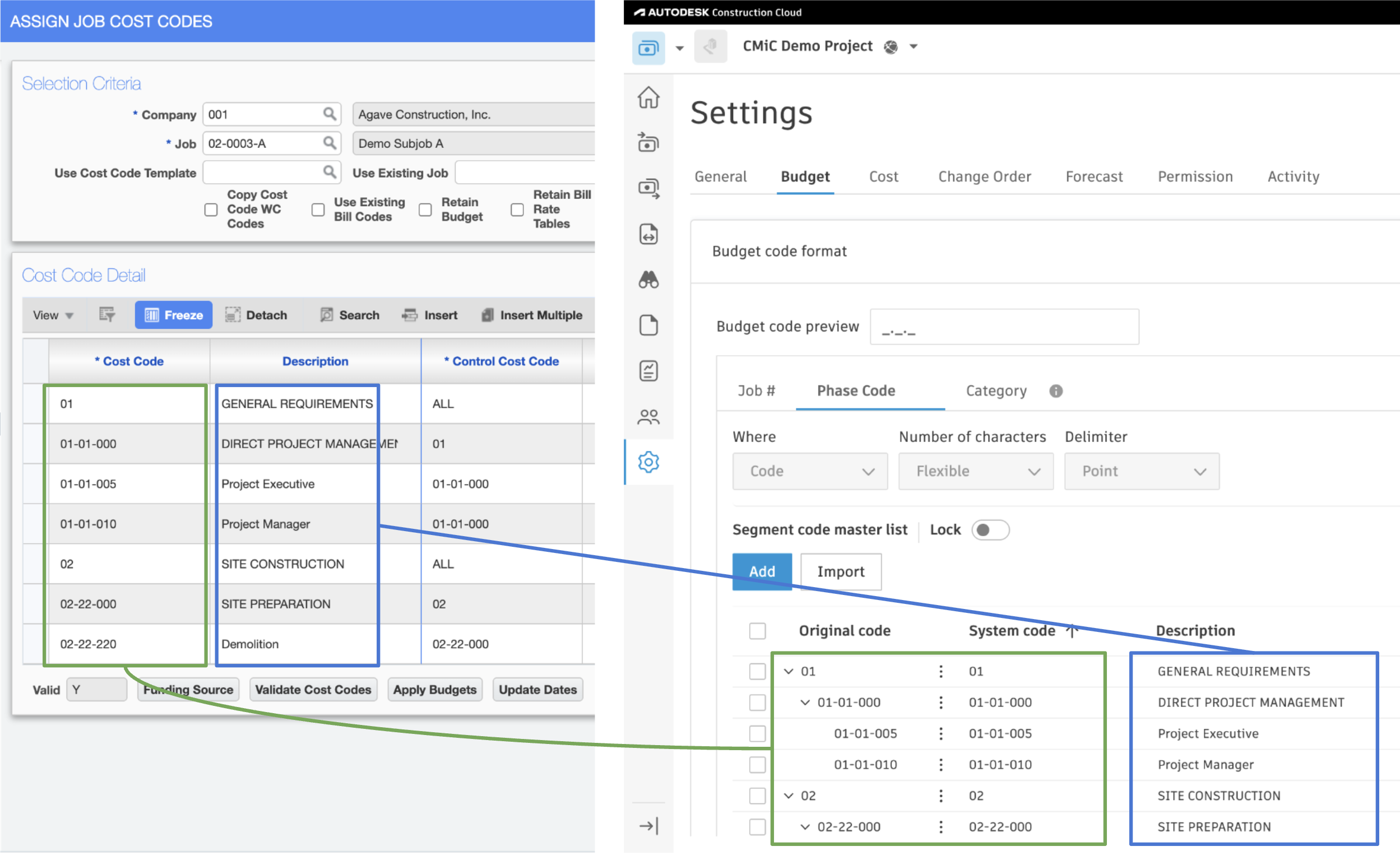Open the blank document icon in sidebar
Screen dimensions: 1400x865
click(648, 325)
